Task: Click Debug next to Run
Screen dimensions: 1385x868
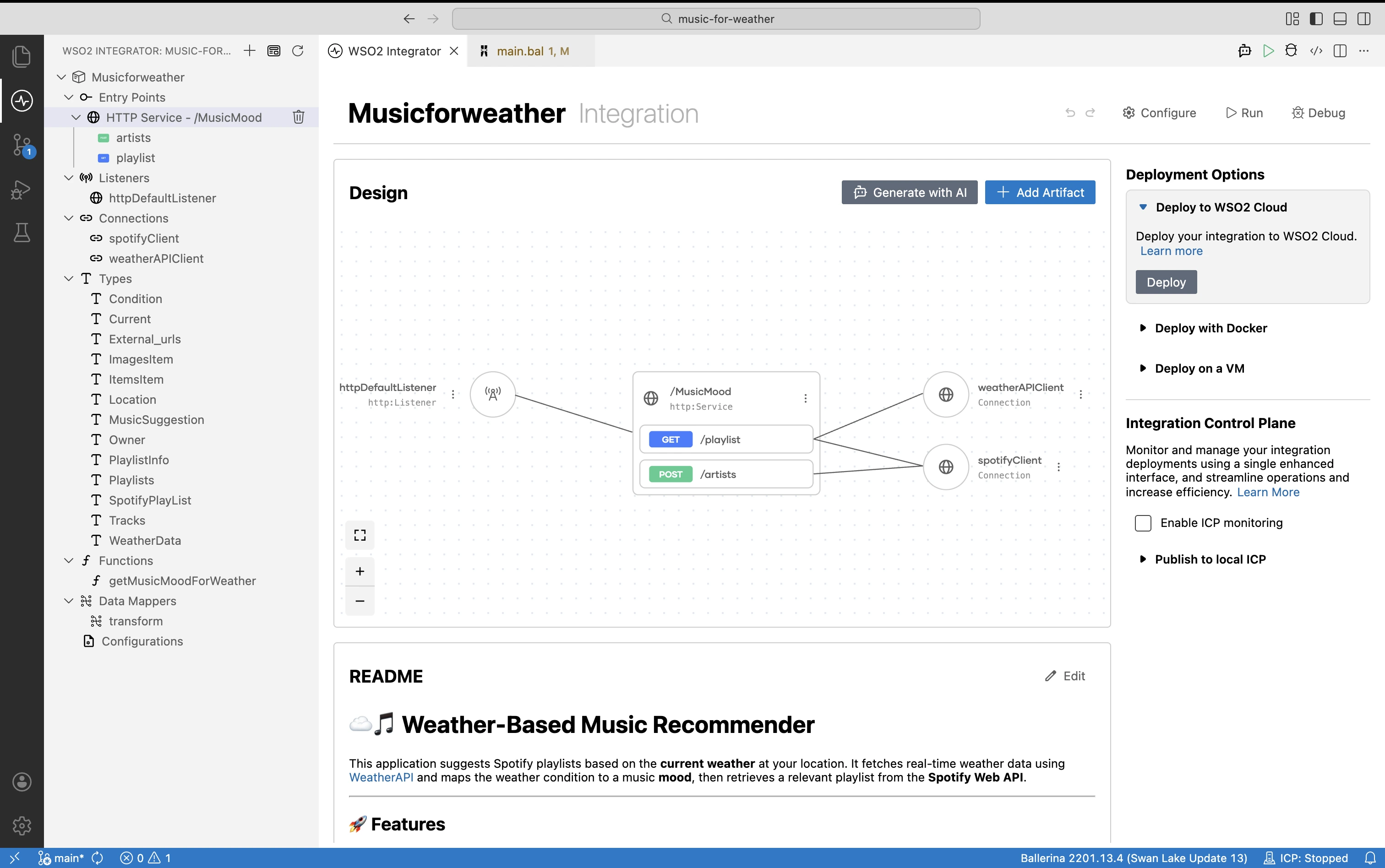Action: click(x=1319, y=113)
